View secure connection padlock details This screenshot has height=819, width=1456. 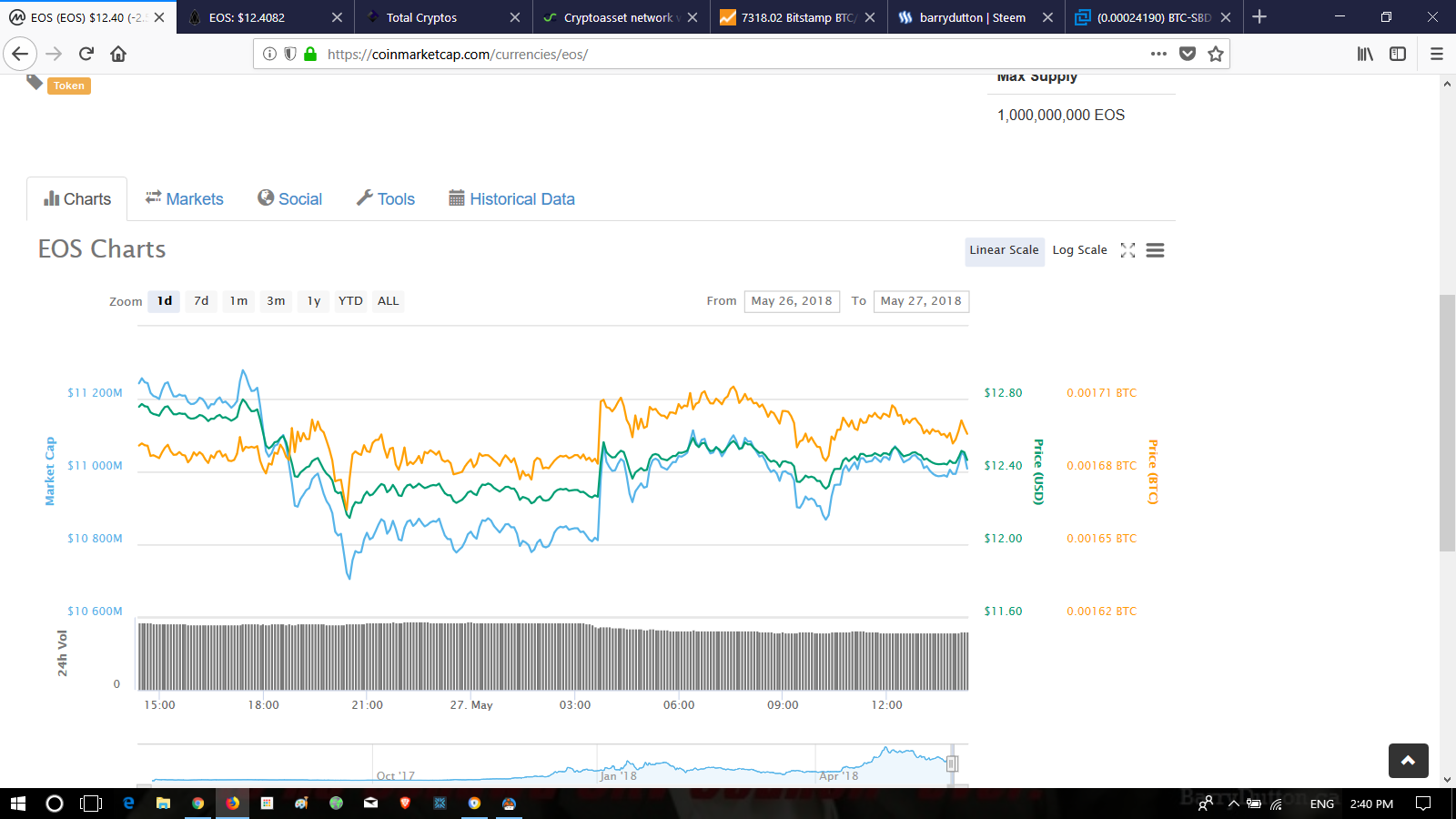(x=310, y=54)
